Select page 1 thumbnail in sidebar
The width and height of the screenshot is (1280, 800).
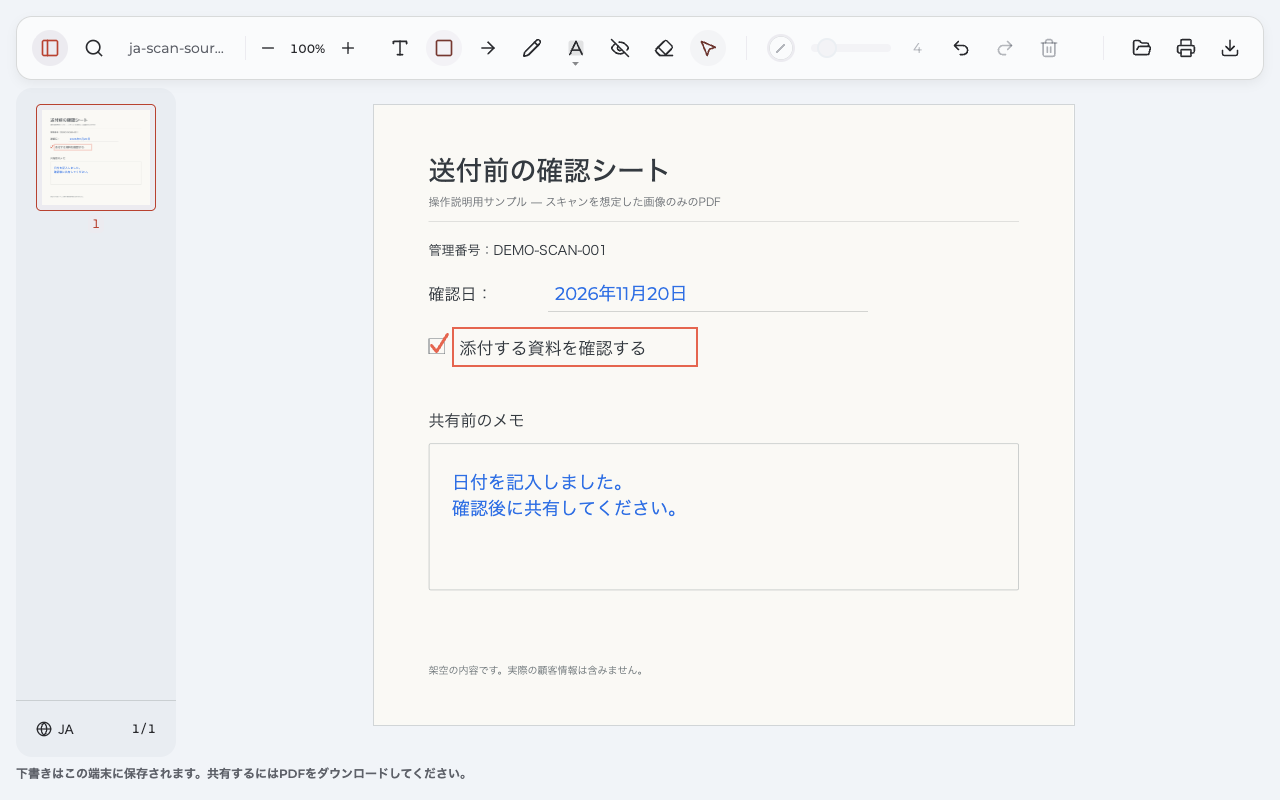[96, 157]
